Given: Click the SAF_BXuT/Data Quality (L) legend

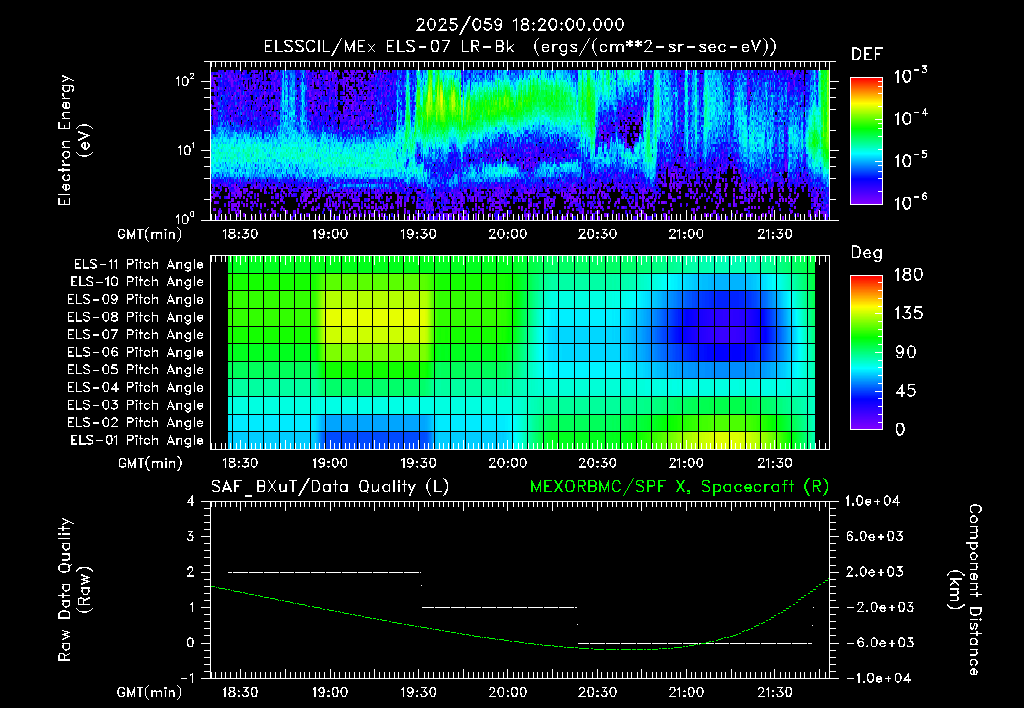Looking at the screenshot, I should 330,487.
